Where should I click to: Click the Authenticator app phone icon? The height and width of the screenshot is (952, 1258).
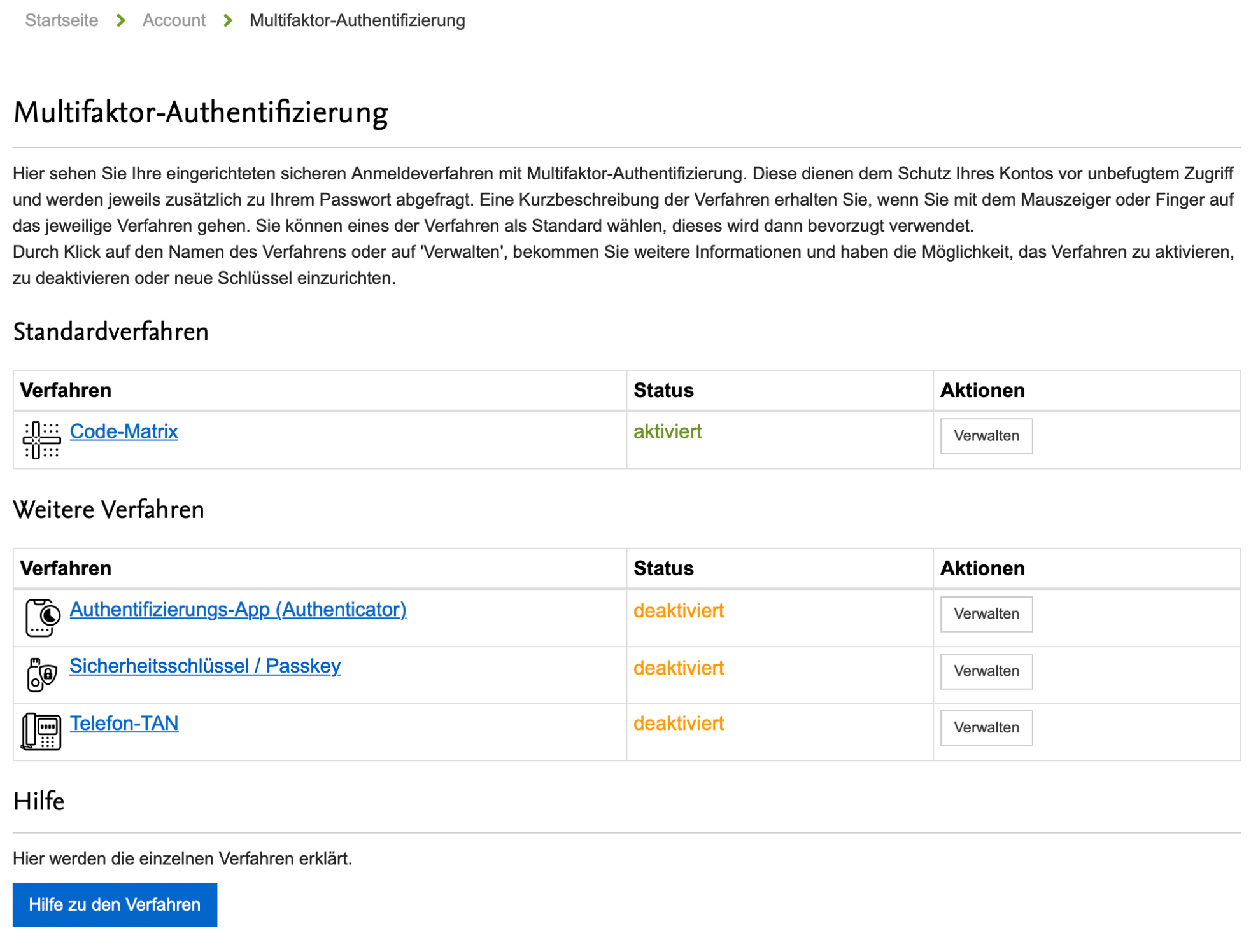point(43,617)
